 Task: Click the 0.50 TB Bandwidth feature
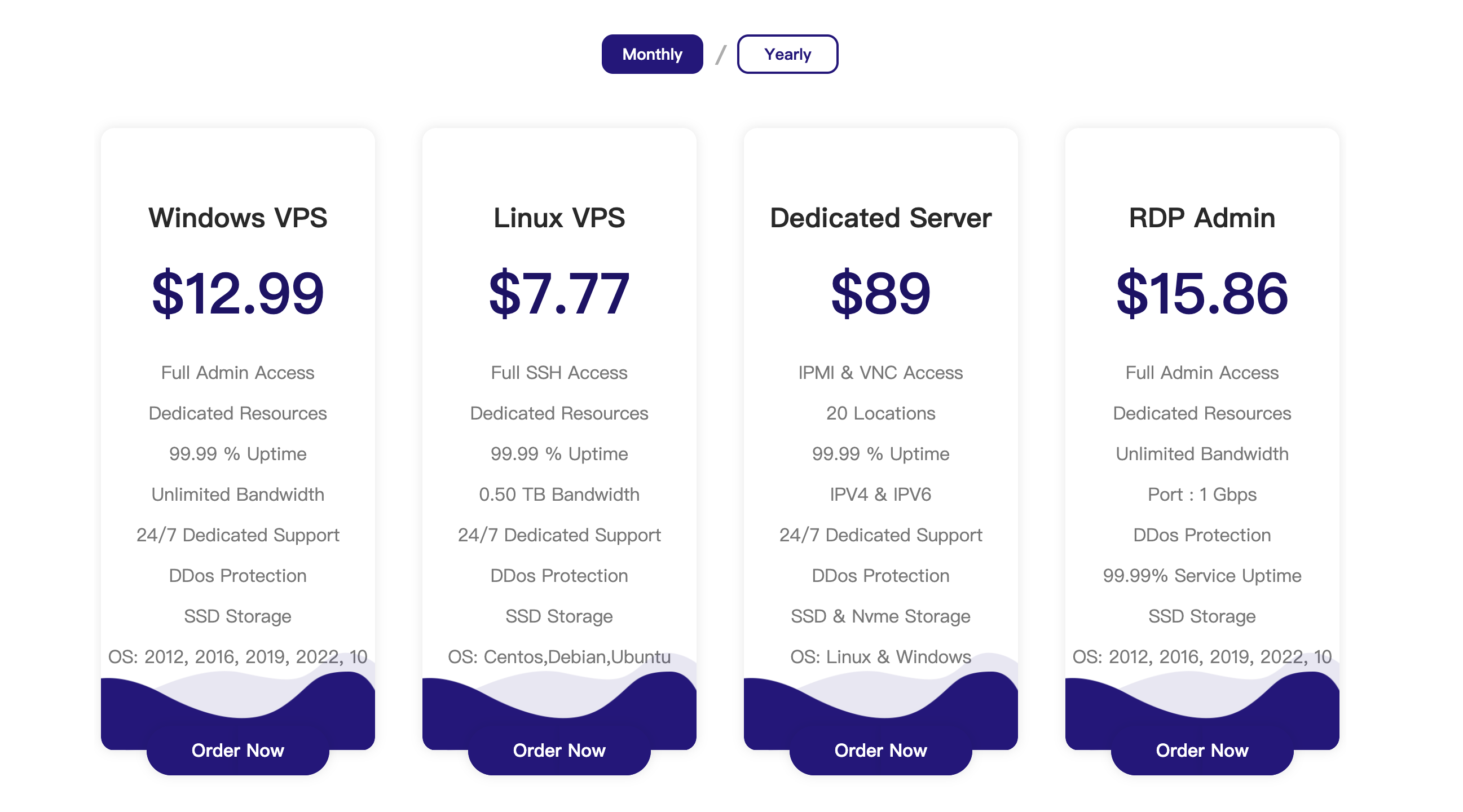(x=559, y=495)
